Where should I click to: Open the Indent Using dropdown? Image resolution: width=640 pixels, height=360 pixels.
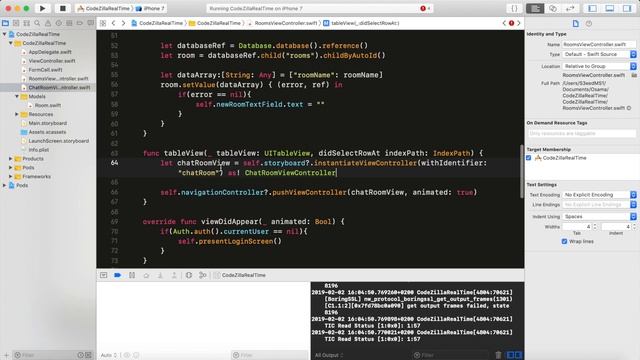(599, 217)
